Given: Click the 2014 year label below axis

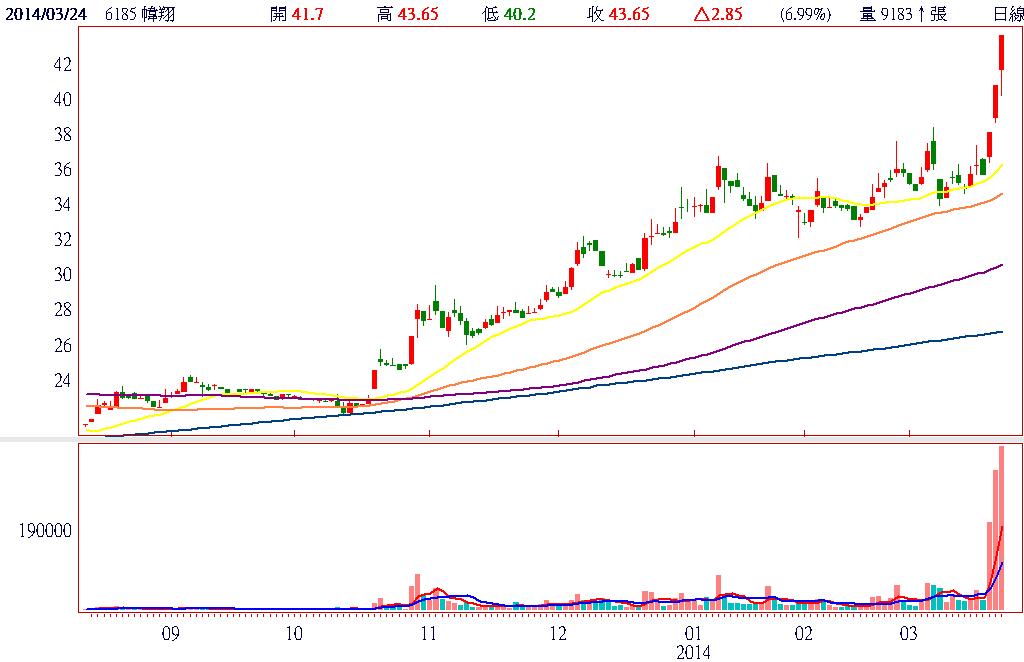Looking at the screenshot, I should coord(693,652).
